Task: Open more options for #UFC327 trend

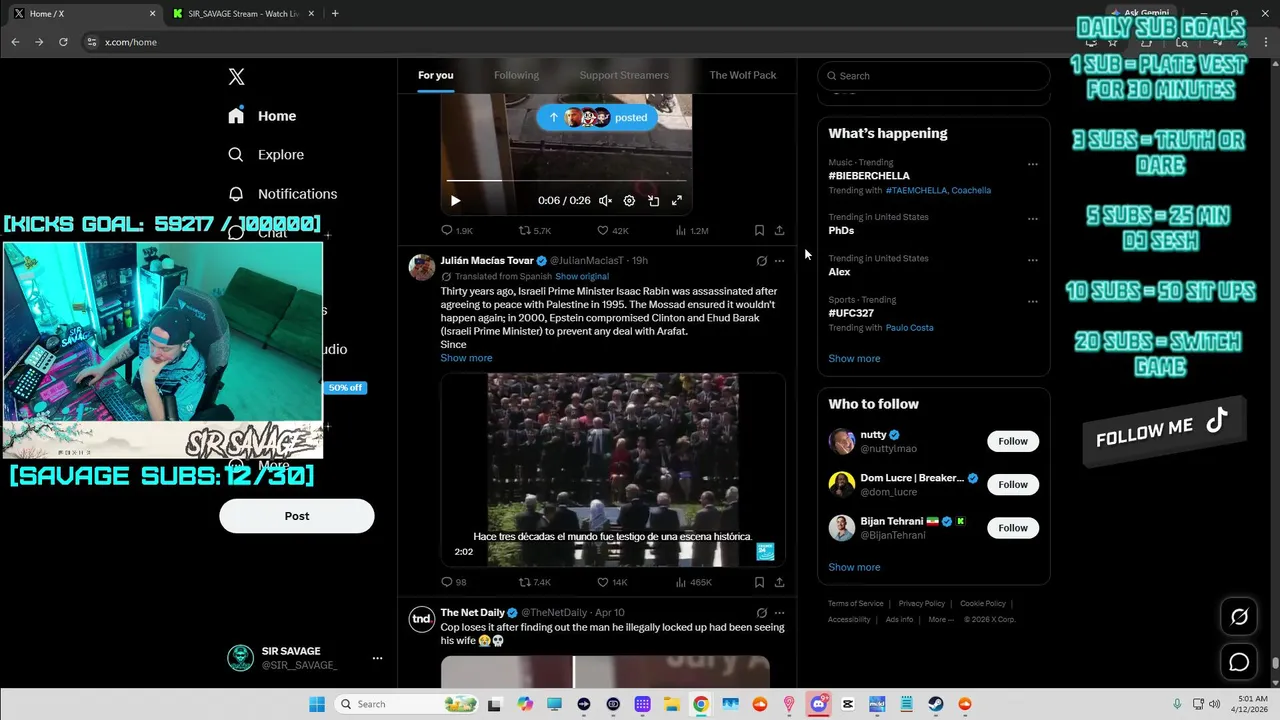Action: point(1033,301)
